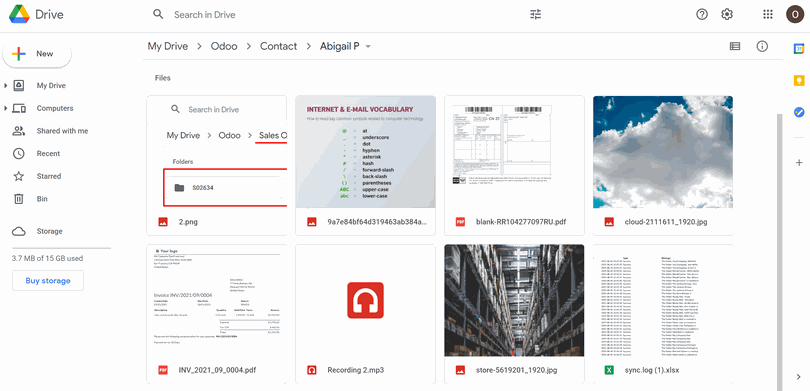Select the Recording 2.mp3 thumbnail
810x391 pixels.
tap(365, 301)
